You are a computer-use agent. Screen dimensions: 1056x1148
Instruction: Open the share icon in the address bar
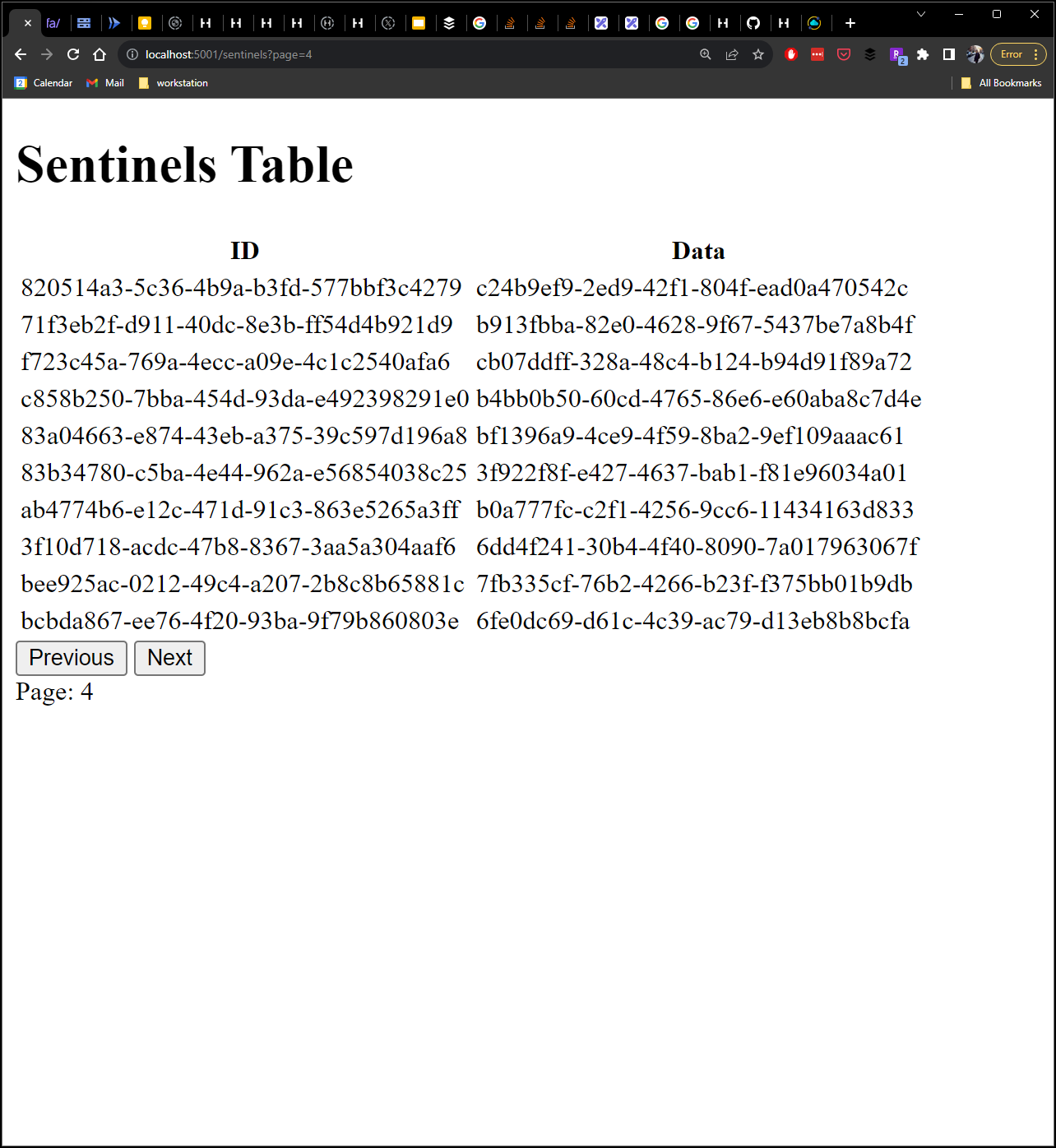[x=732, y=54]
